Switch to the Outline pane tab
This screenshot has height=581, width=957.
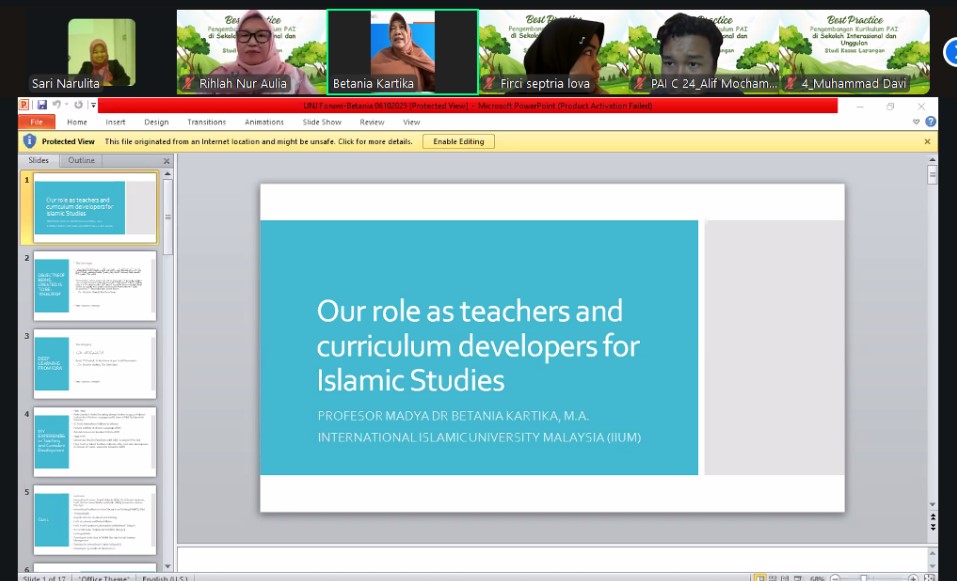tap(81, 160)
